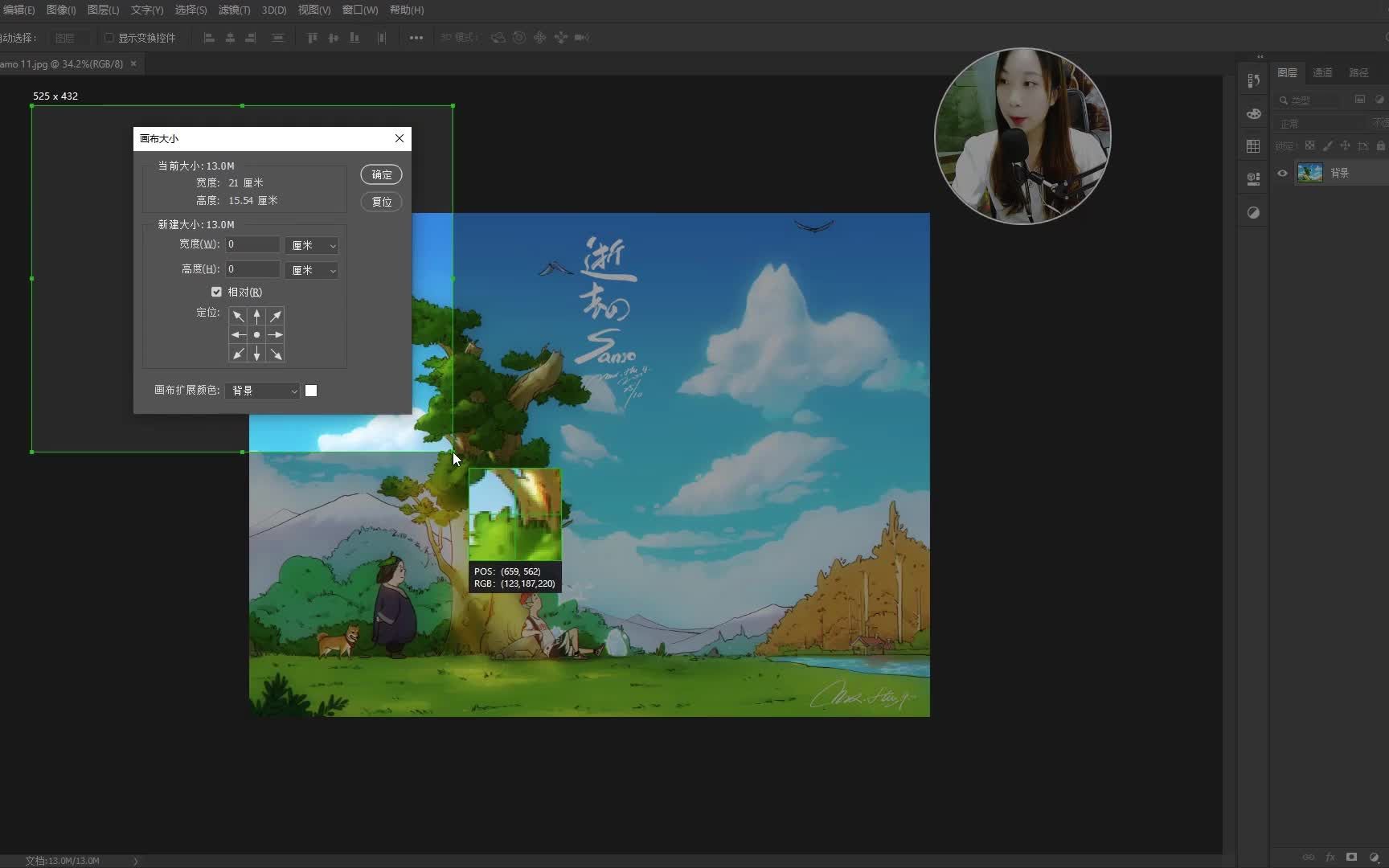Open 窗口(W) menu
The height and width of the screenshot is (868, 1389).
[360, 10]
